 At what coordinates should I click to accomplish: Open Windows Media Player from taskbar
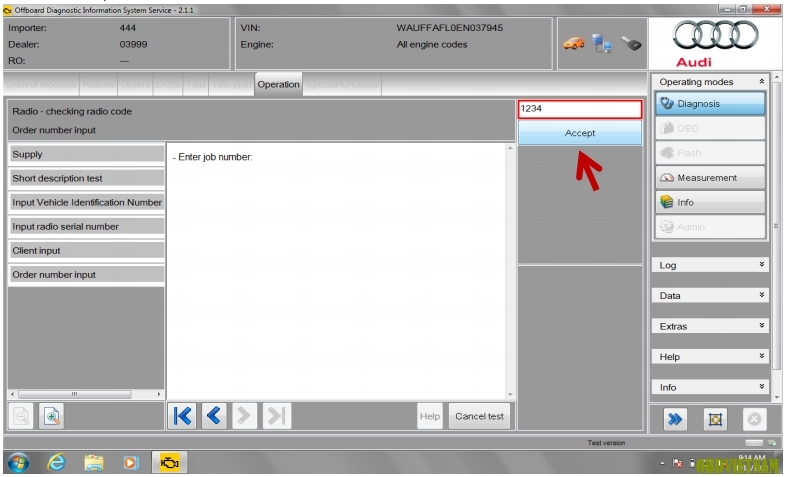tap(131, 462)
